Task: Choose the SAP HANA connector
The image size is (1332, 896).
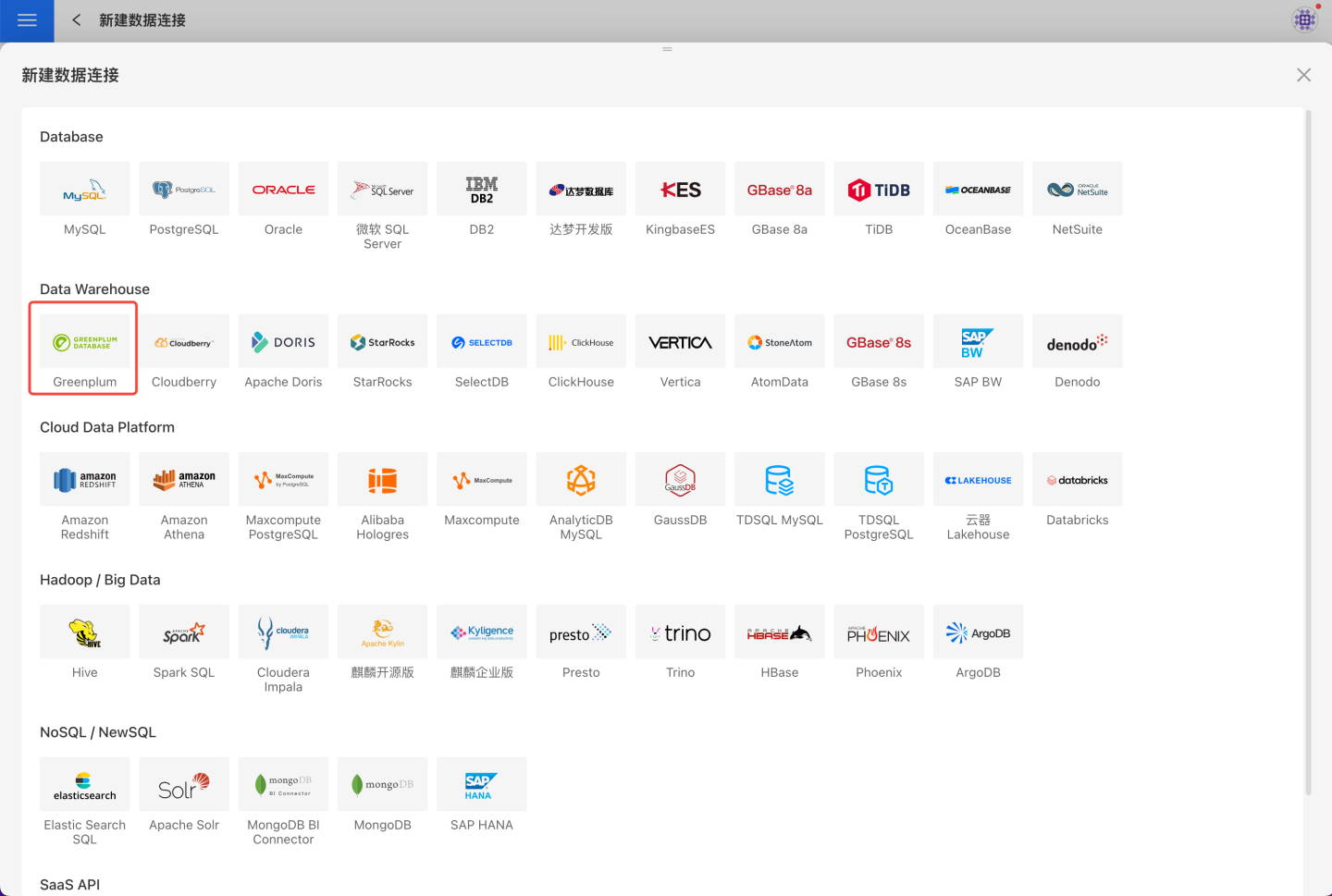Action: point(481,786)
